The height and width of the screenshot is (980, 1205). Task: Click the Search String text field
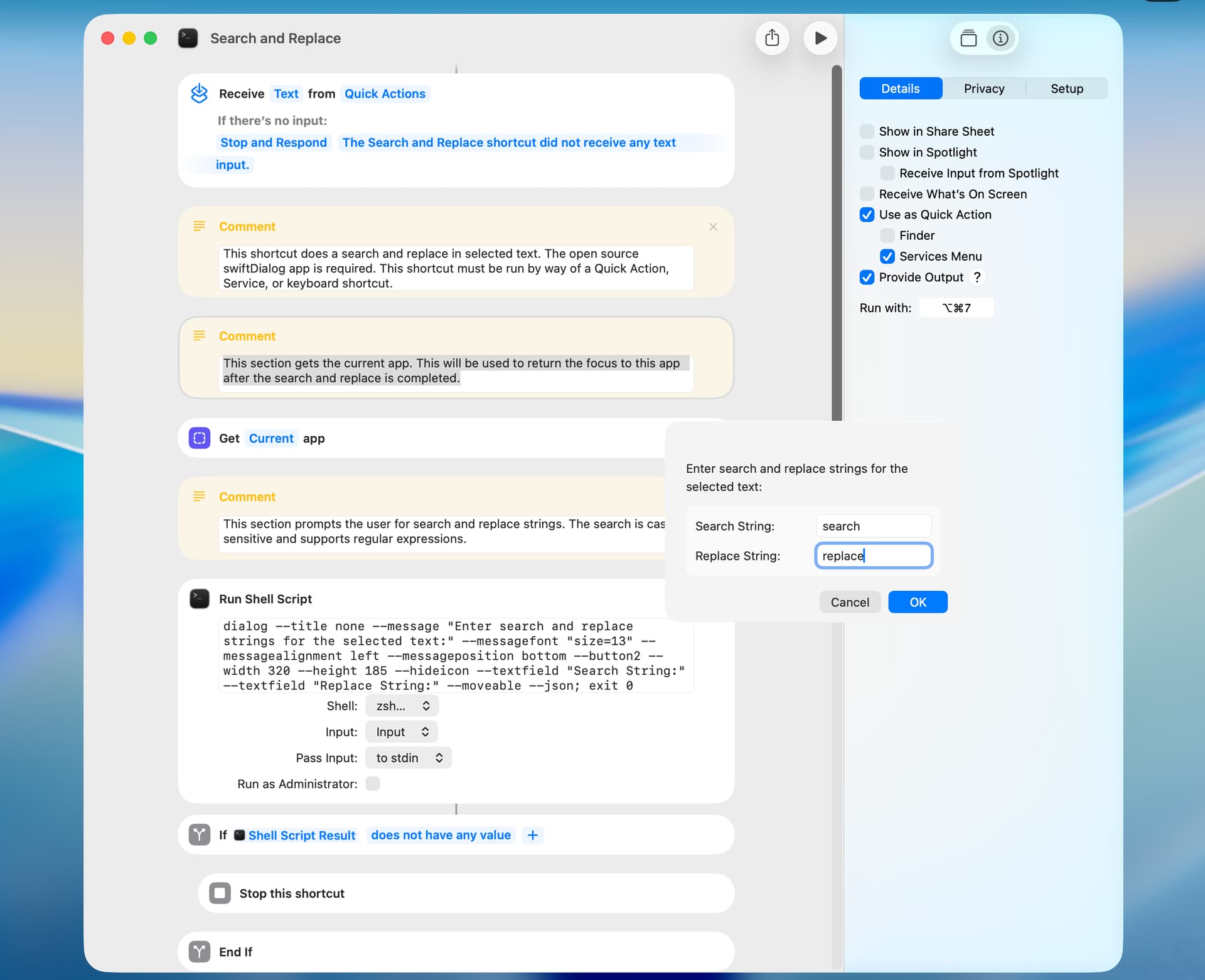(873, 526)
